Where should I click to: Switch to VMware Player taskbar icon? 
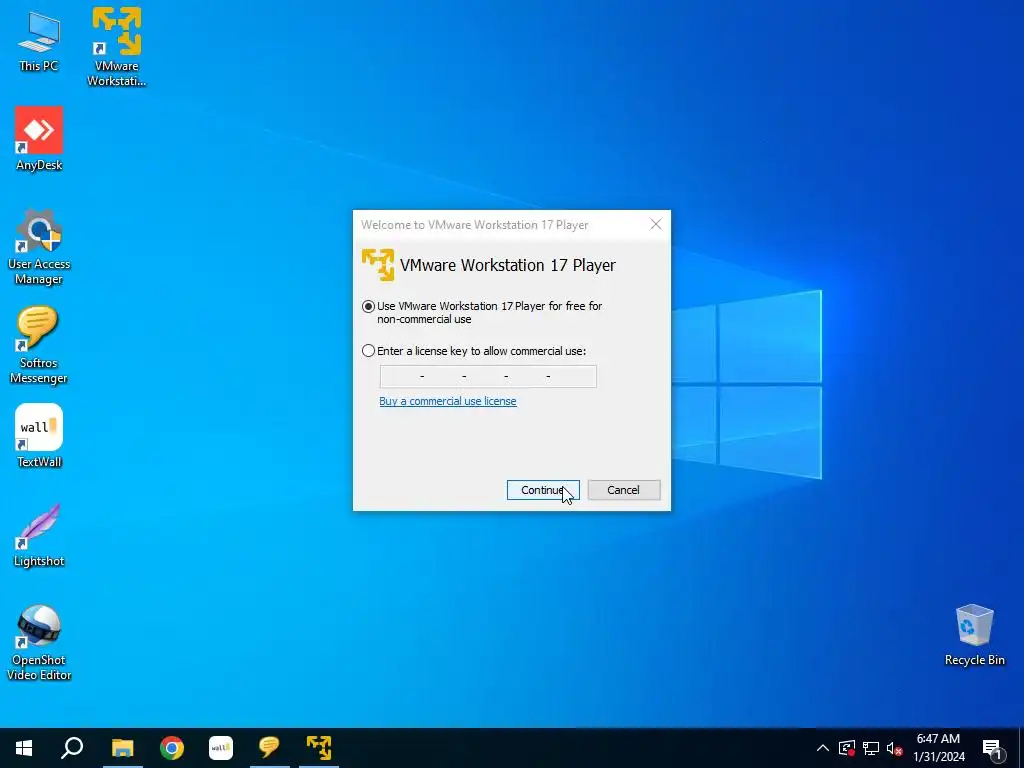point(319,748)
